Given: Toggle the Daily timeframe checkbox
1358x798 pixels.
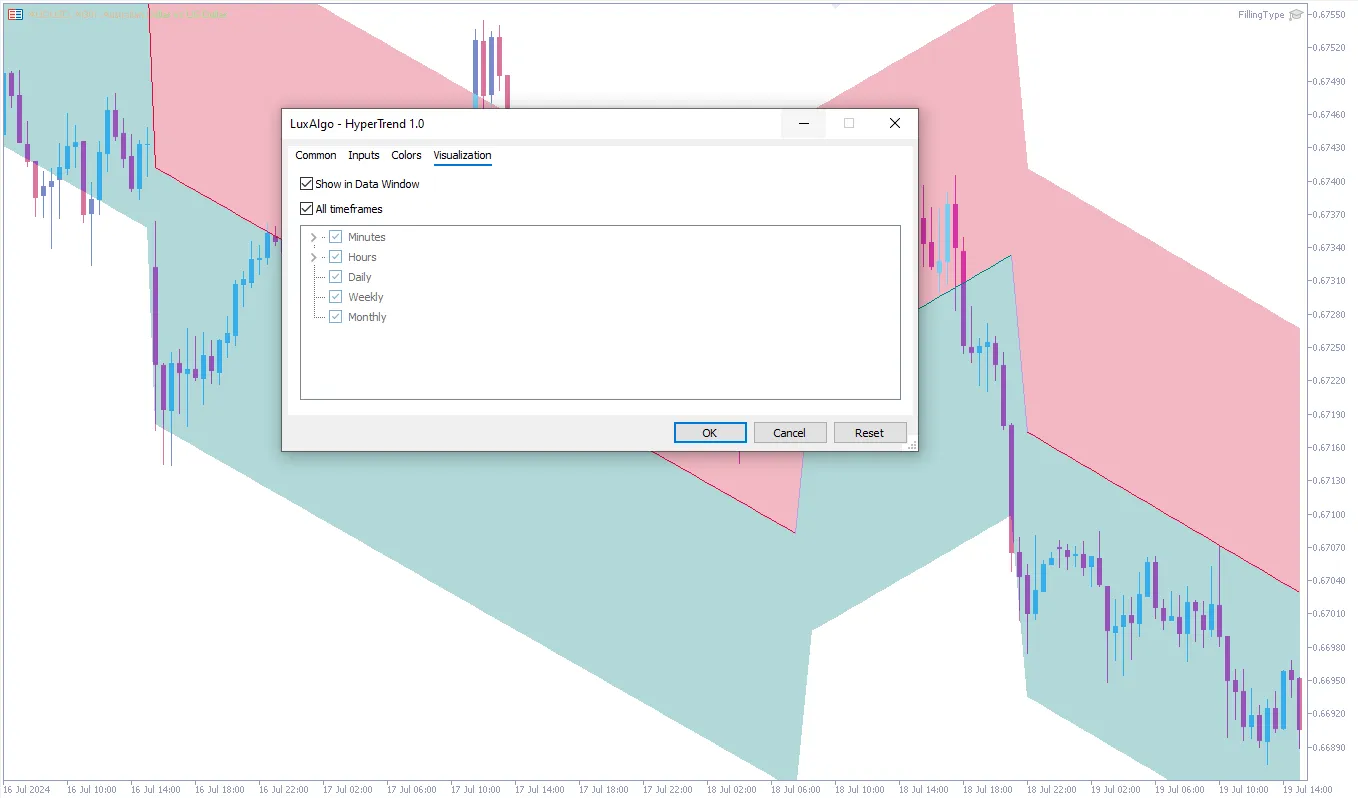Looking at the screenshot, I should click(x=336, y=277).
